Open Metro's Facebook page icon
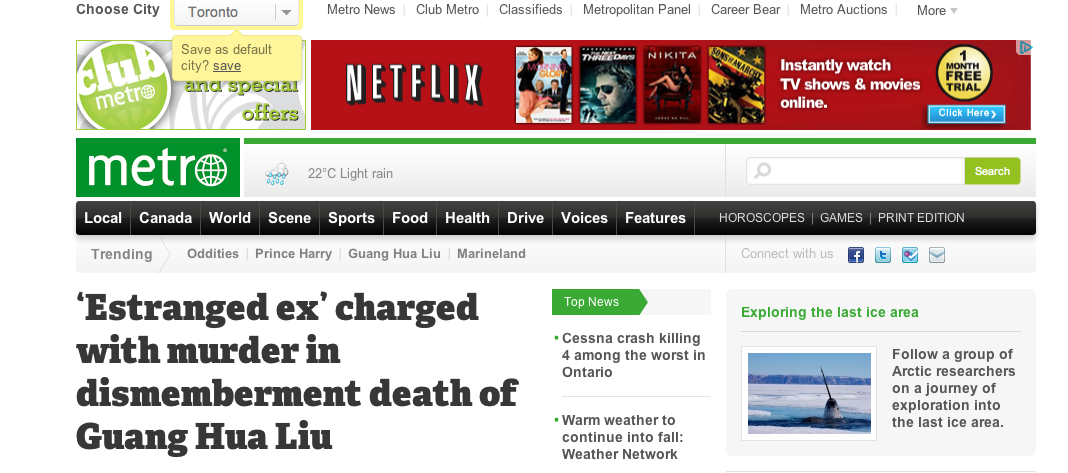1068x473 pixels. click(856, 255)
